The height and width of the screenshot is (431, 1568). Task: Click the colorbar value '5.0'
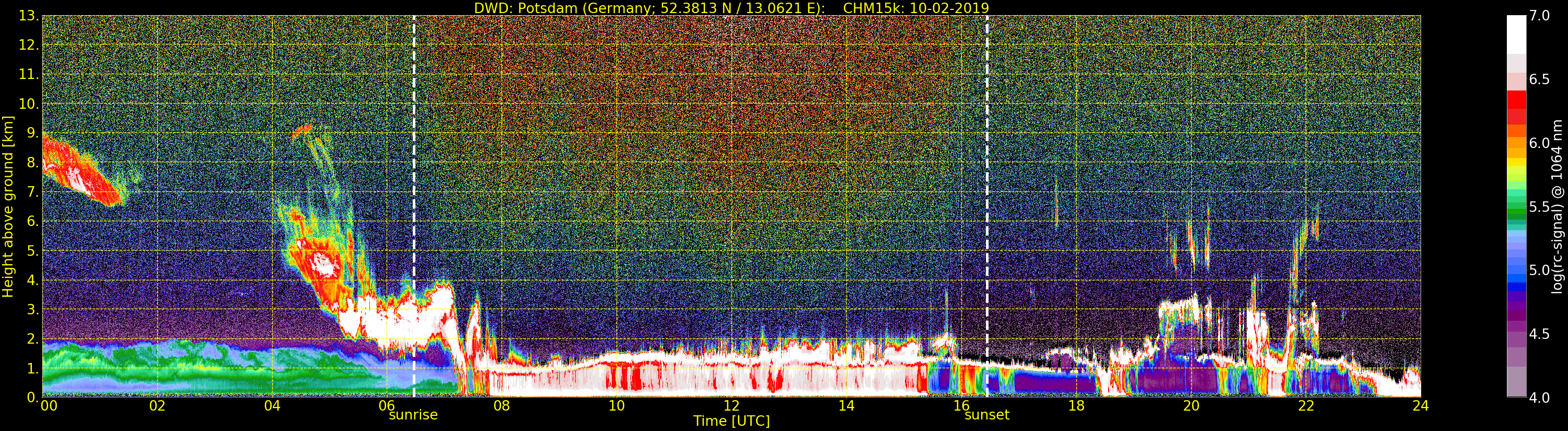pyautogui.click(x=1539, y=270)
